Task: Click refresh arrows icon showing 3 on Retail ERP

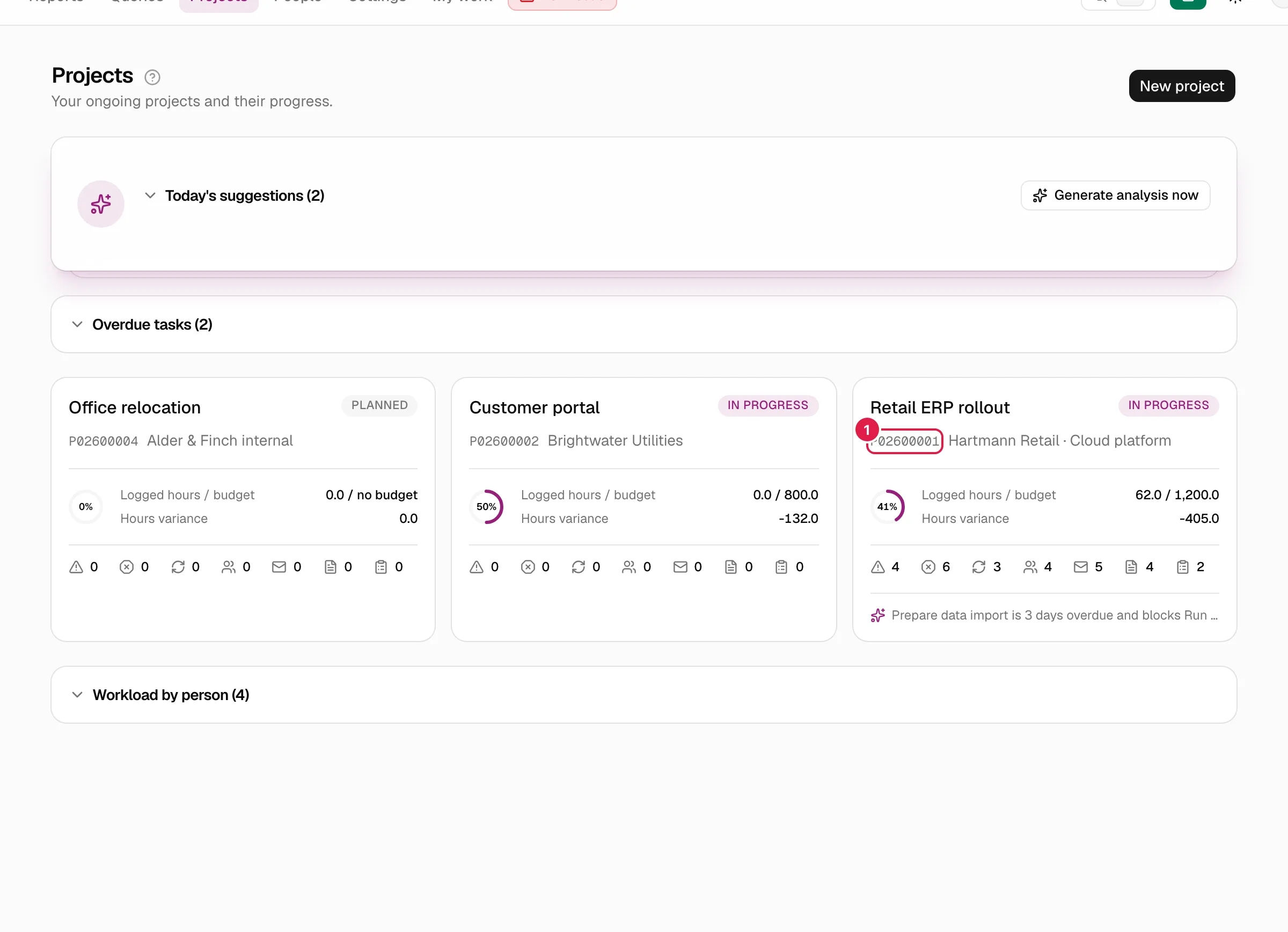Action: [979, 567]
